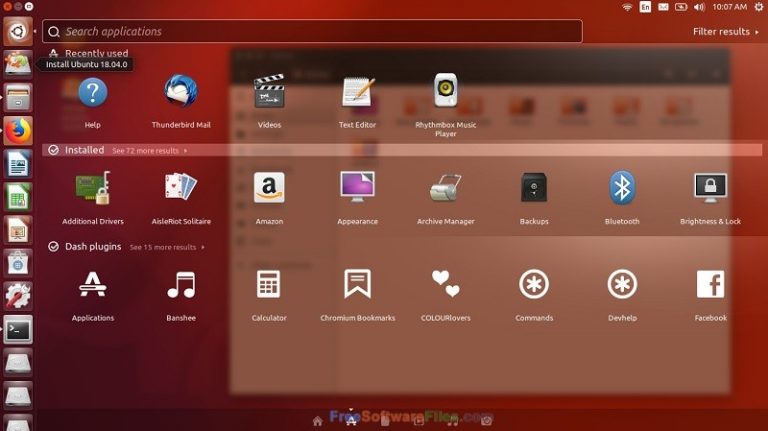Expand See 72 more results

tap(150, 150)
